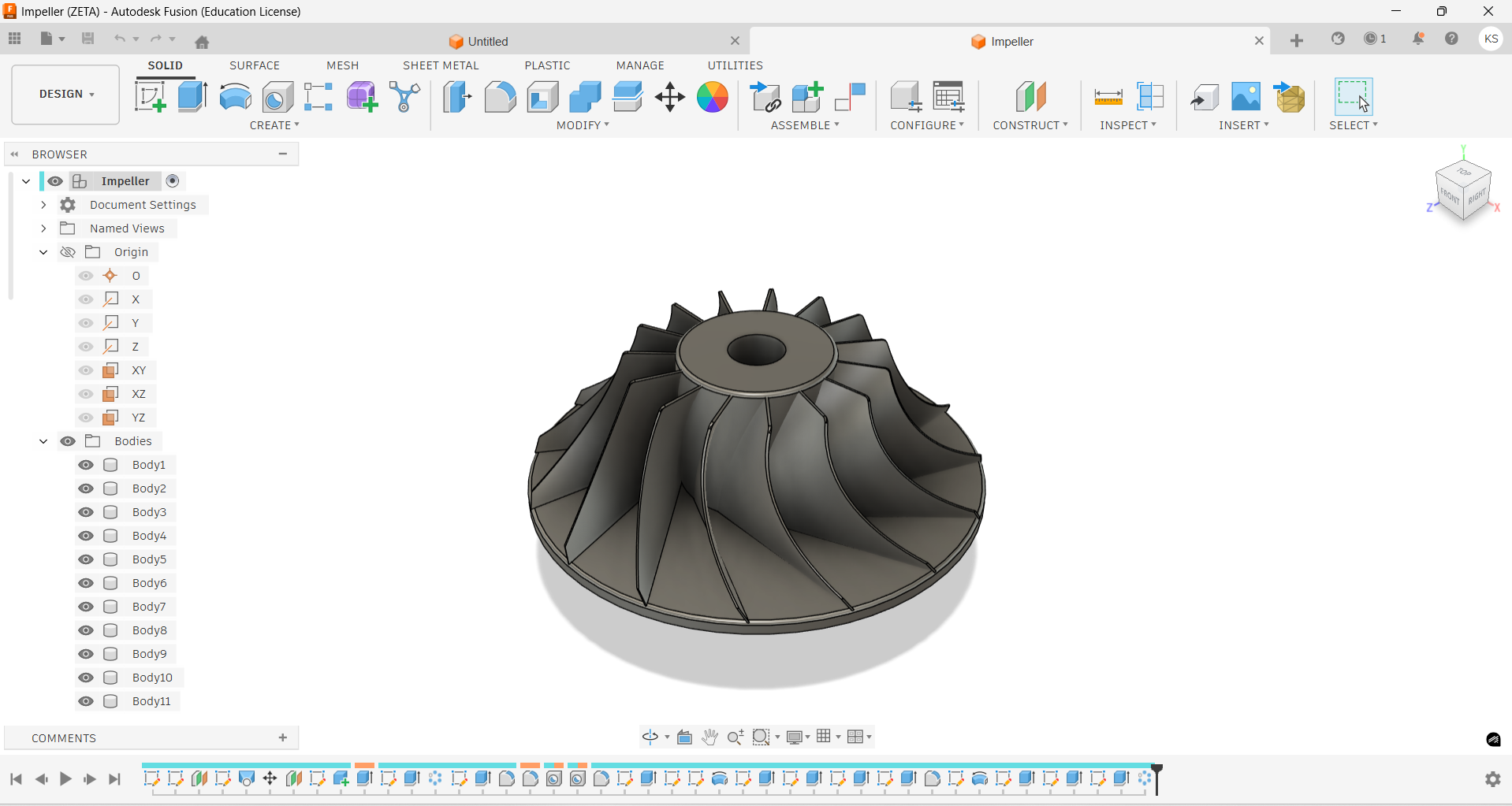Select the Revolve tool

235,97
